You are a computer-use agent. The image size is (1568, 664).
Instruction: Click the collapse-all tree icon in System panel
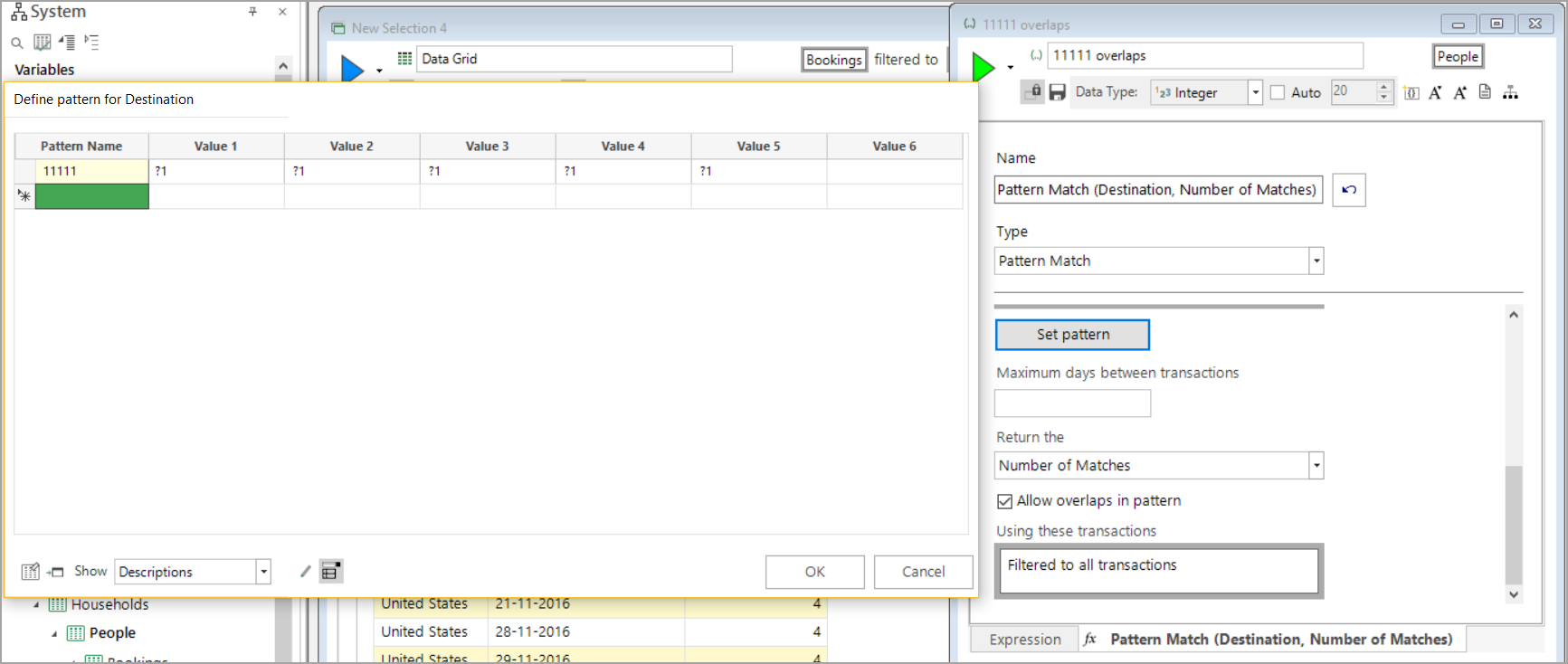pos(67,42)
